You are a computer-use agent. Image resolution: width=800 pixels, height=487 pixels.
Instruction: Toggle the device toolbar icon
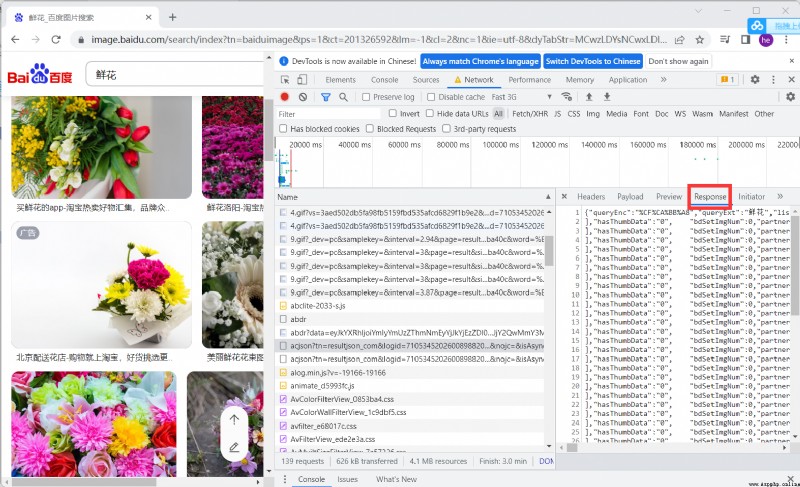(302, 80)
